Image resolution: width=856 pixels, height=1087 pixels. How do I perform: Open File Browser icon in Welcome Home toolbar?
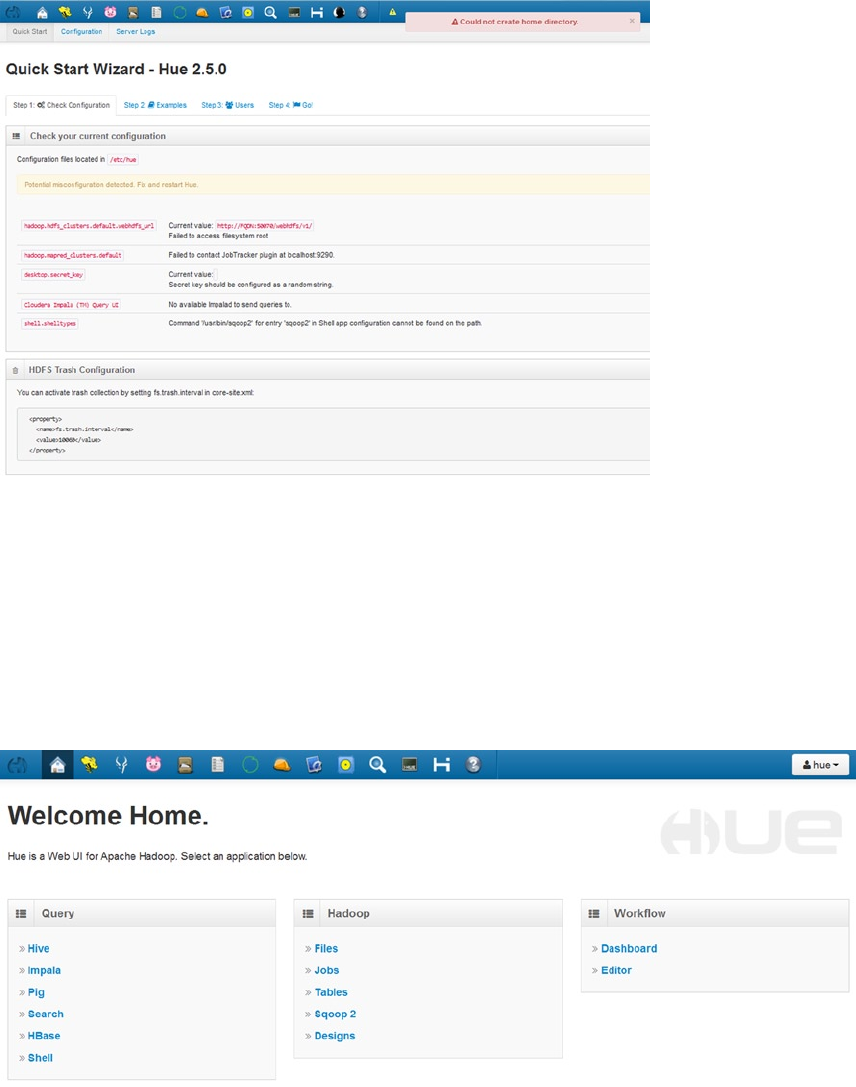[185, 765]
